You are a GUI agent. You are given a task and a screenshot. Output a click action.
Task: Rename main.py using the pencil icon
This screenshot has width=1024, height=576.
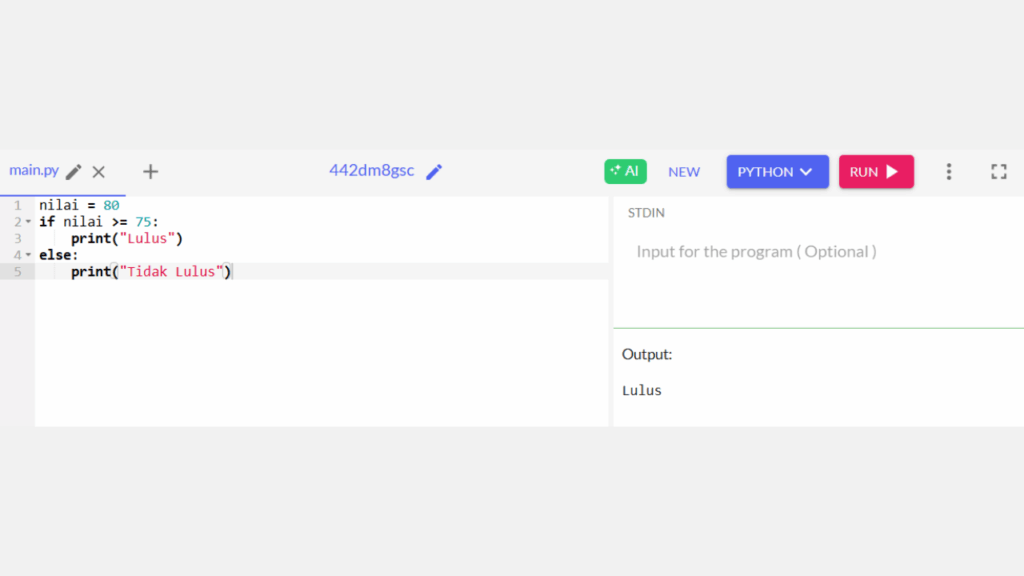click(73, 170)
